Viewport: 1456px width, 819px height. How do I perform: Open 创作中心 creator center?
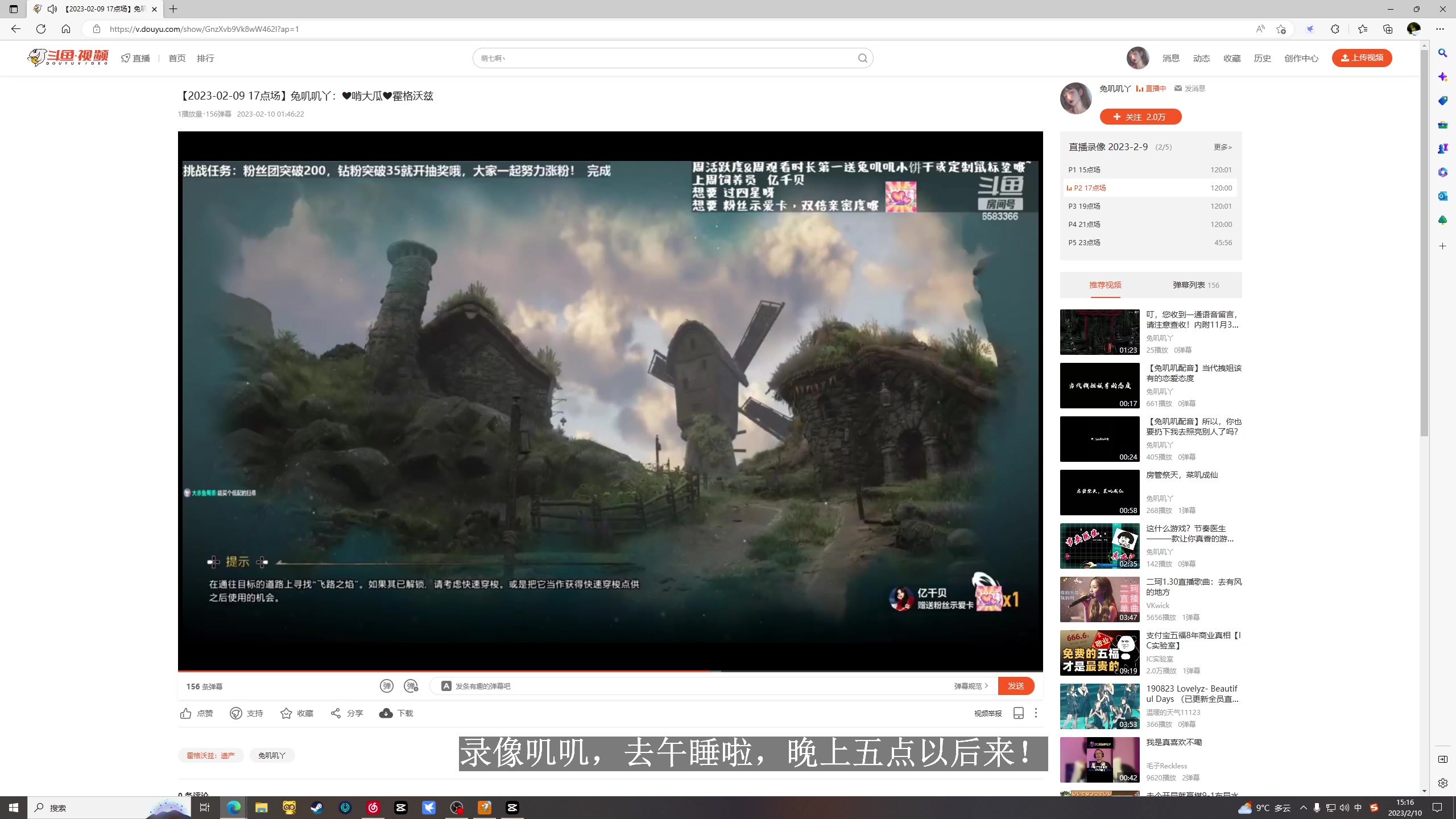click(1301, 58)
